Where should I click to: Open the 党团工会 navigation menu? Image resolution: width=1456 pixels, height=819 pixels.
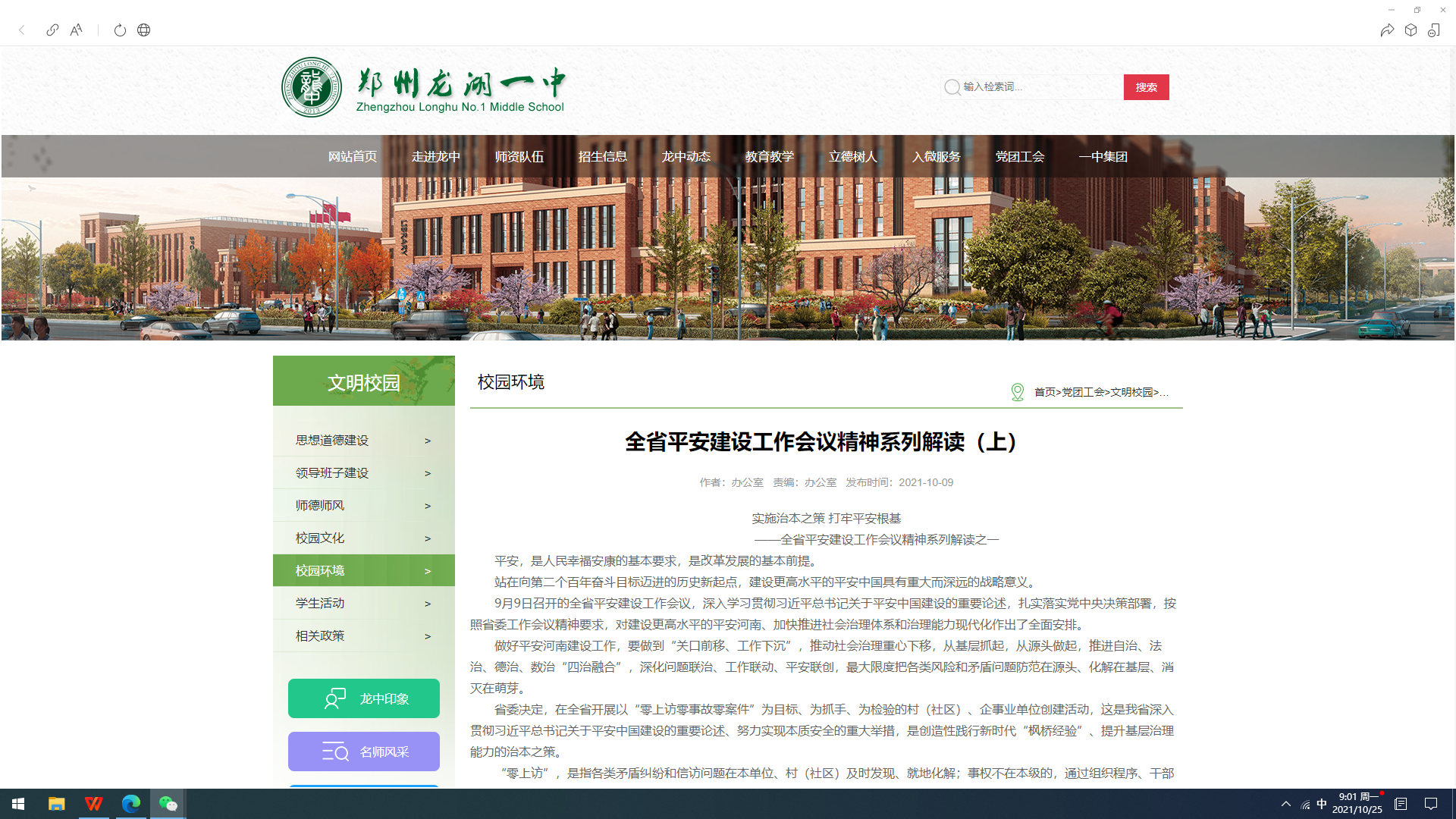1019,157
